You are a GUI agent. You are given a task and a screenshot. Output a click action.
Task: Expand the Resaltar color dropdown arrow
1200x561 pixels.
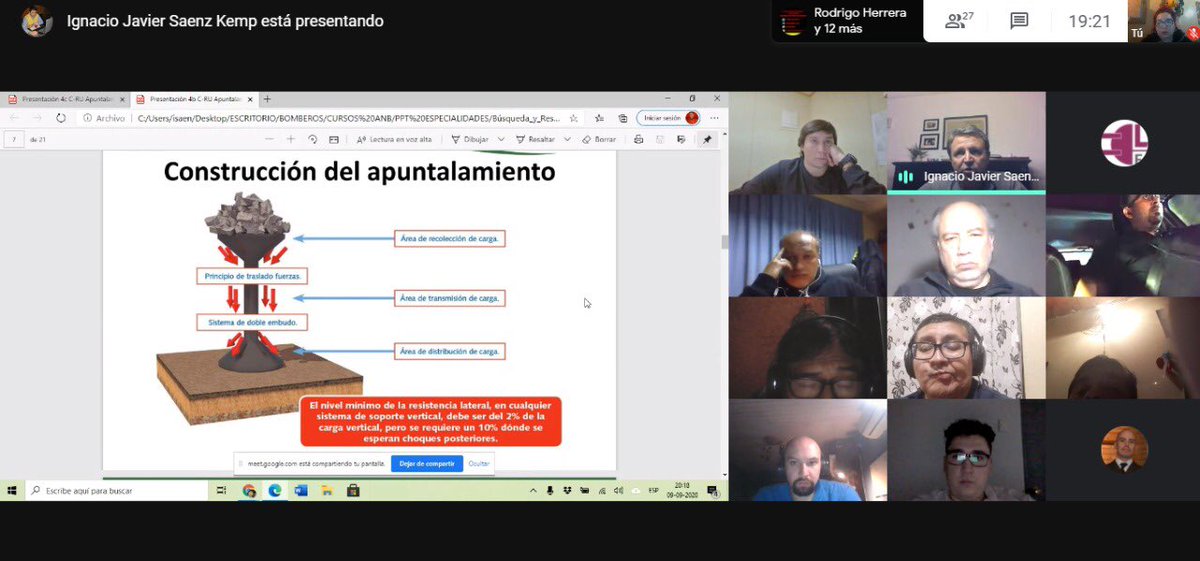point(567,140)
